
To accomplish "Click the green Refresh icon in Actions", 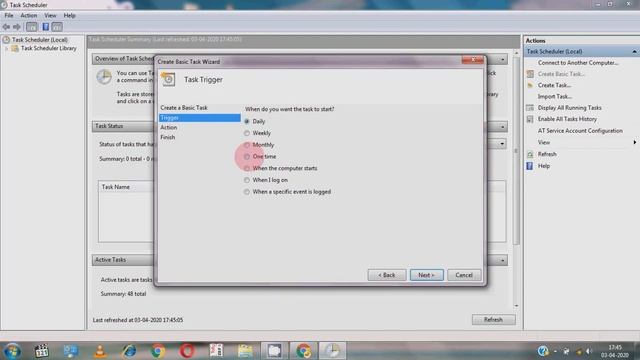I will [530, 154].
